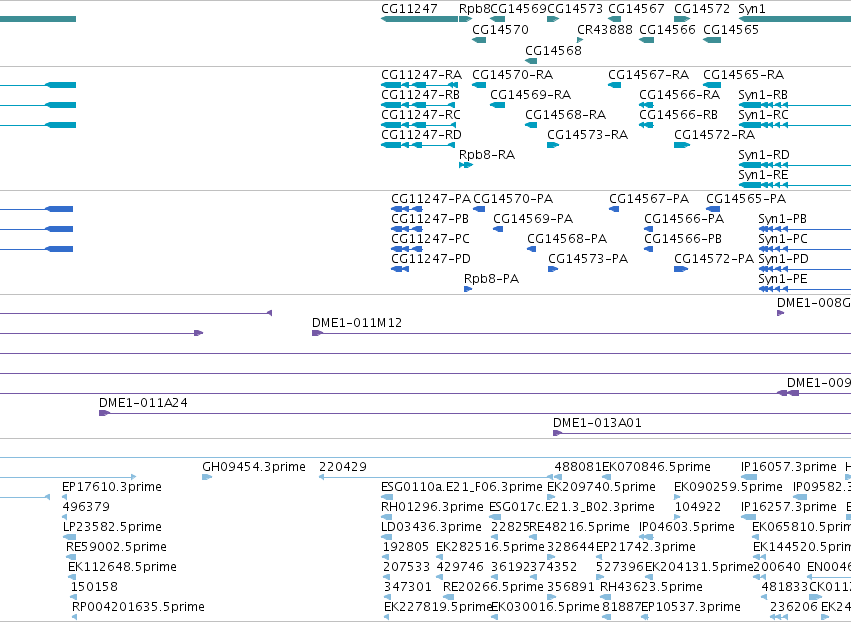Click EST RH43623.5prime
Viewport: 851px width, 622px height.
pos(651,587)
